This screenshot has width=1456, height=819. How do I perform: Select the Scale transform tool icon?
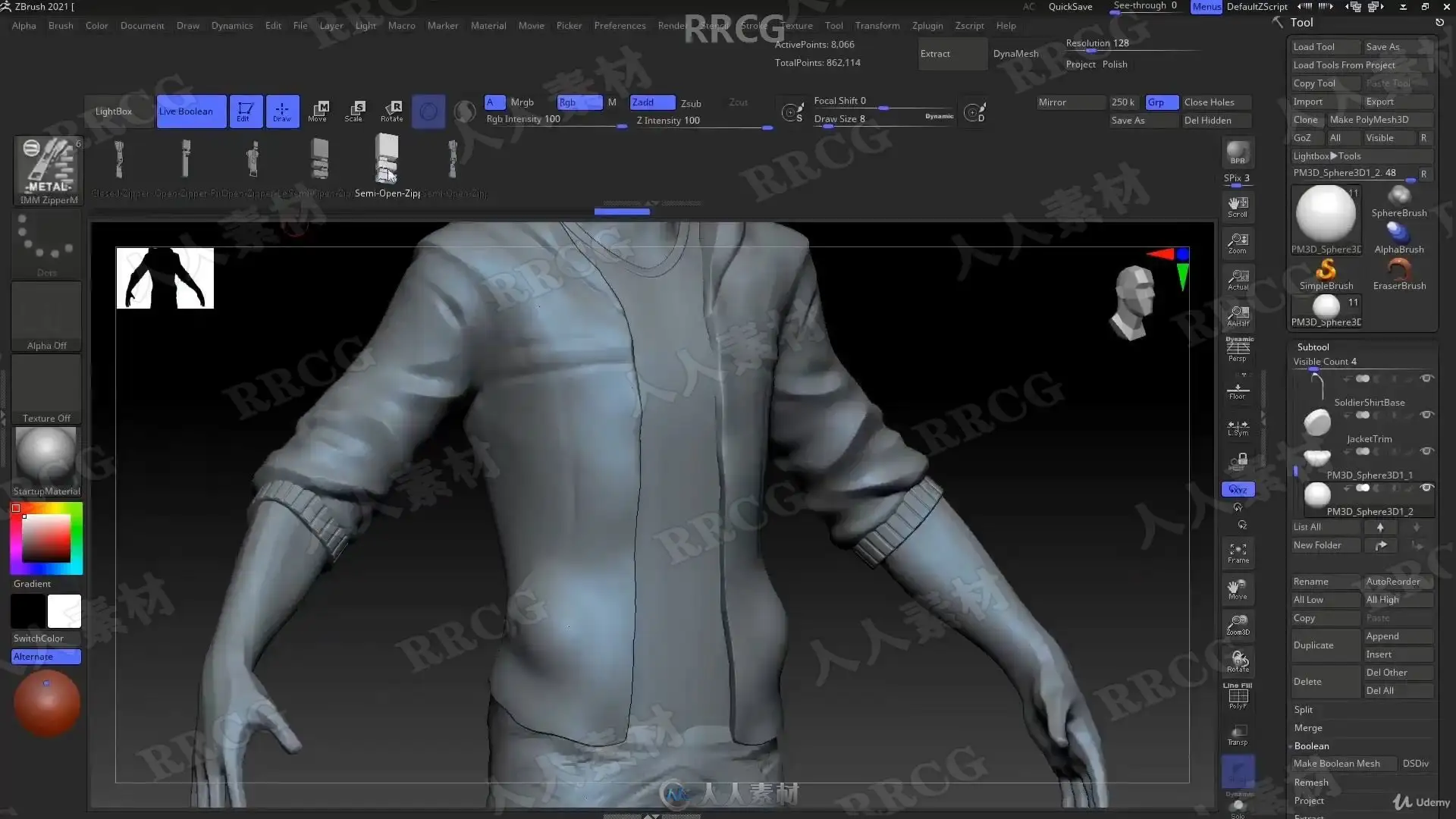tap(354, 111)
